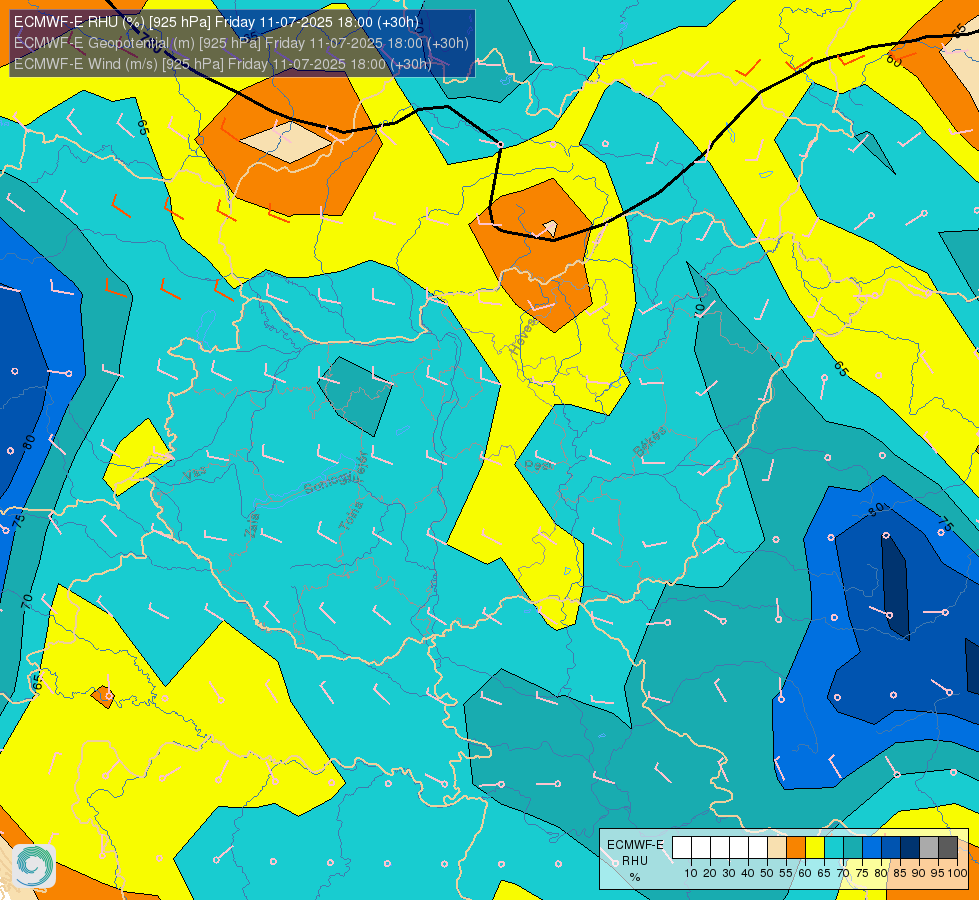Click the 'ECMWF-E Geopotential (m)' title line

[241, 43]
